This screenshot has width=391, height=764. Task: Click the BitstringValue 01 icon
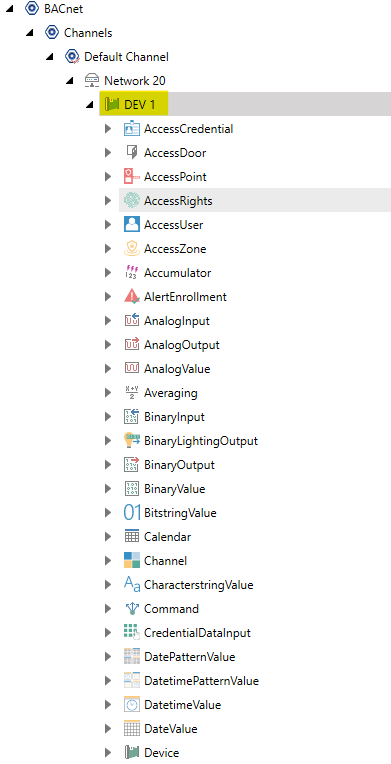click(x=132, y=513)
